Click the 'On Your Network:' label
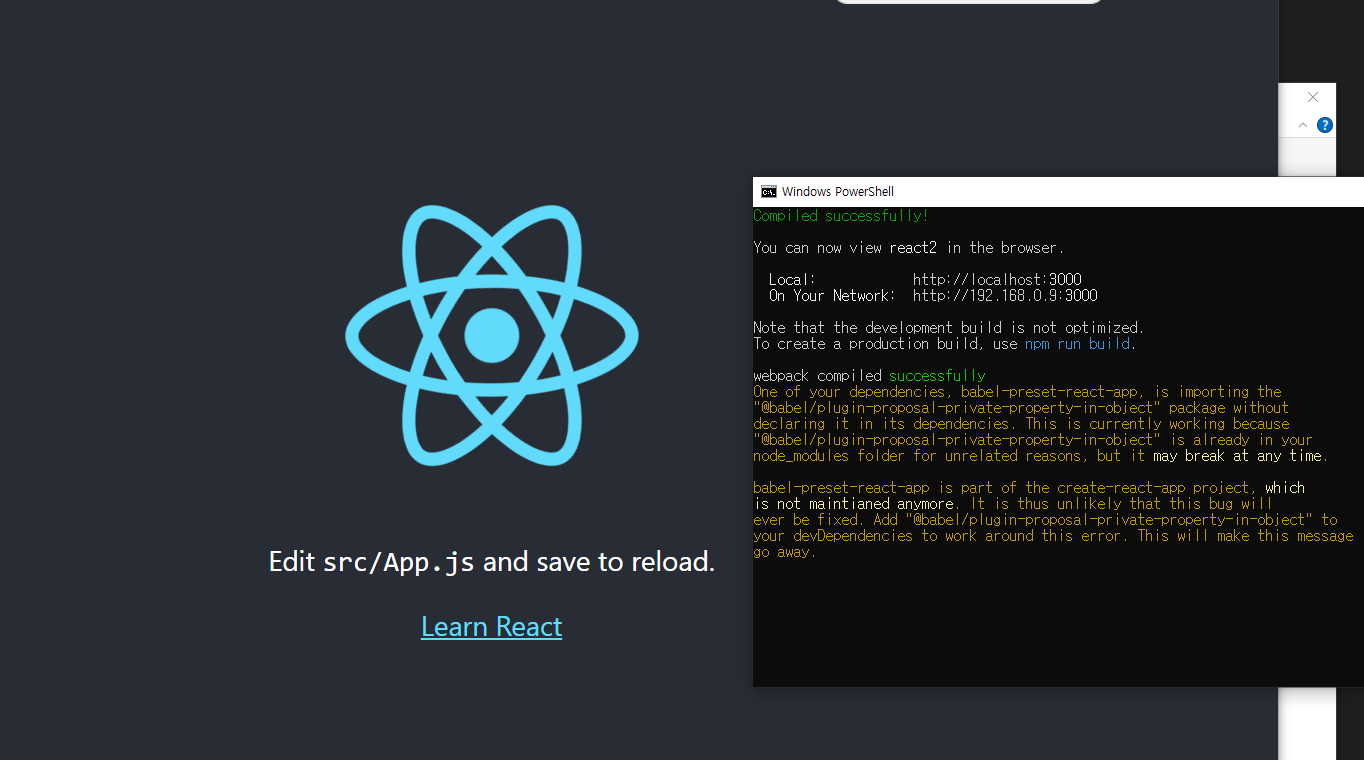Image resolution: width=1364 pixels, height=760 pixels. 833,296
